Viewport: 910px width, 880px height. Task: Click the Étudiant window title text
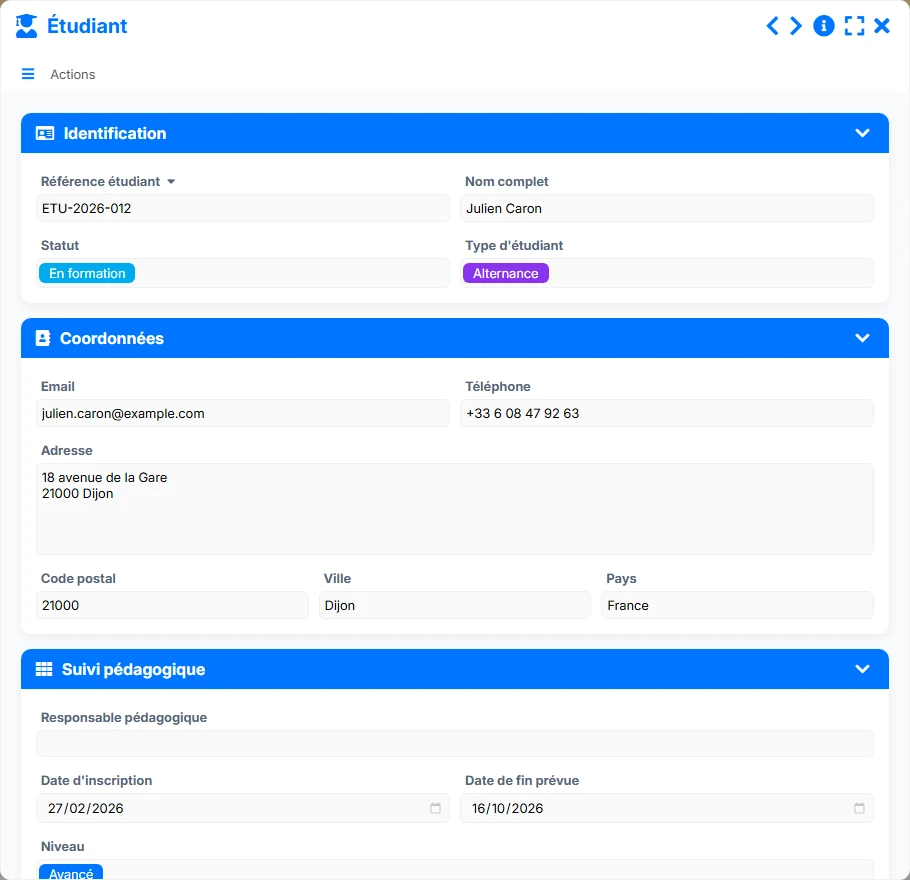click(87, 26)
